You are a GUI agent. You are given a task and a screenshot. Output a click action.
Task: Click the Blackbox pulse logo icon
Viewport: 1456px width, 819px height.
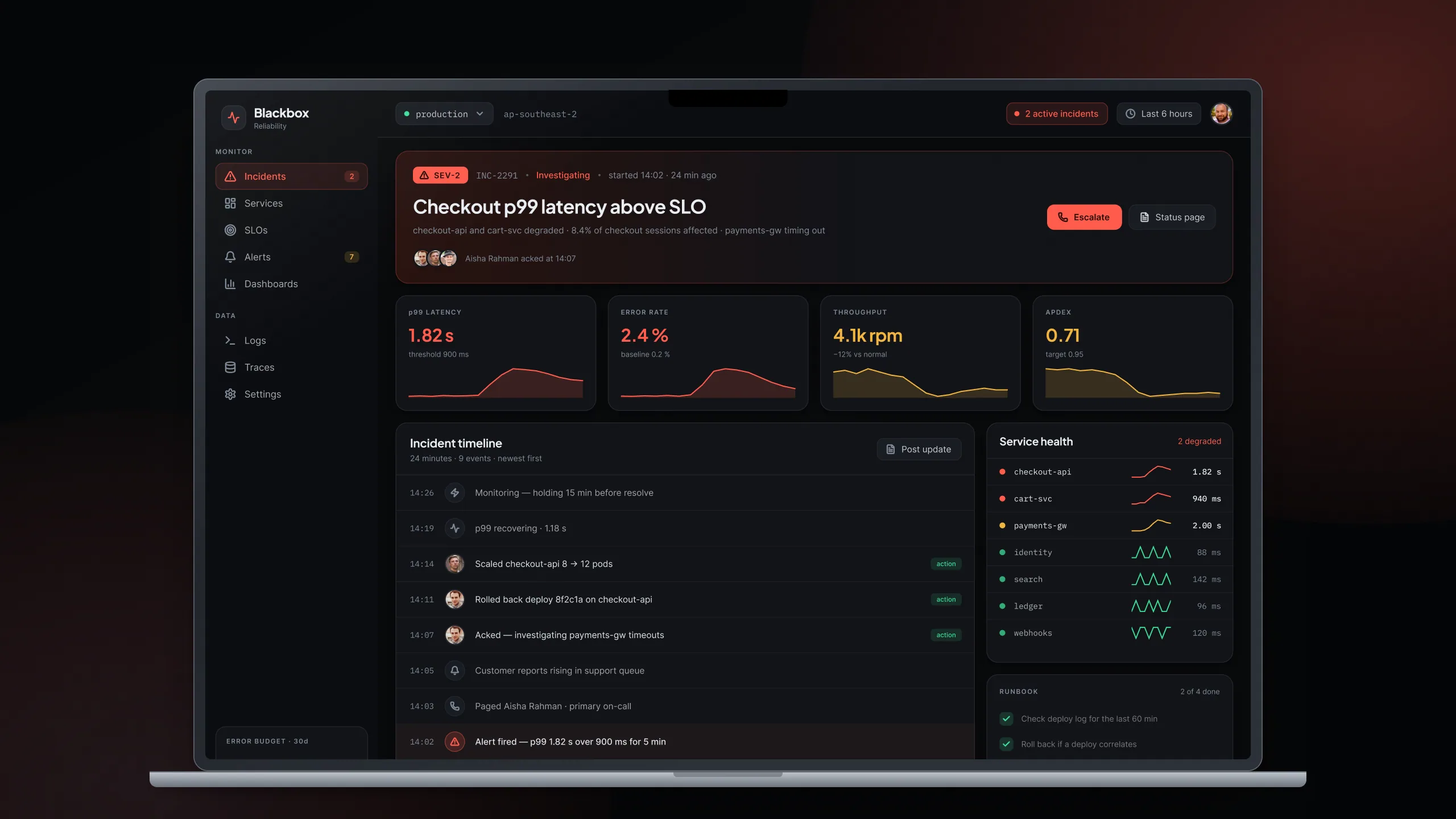(x=234, y=118)
